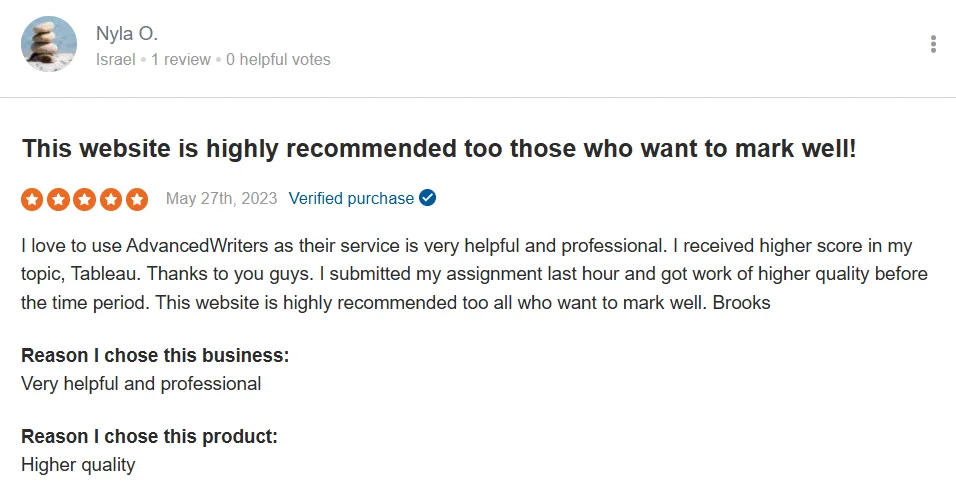Image resolution: width=956 pixels, height=487 pixels.
Task: Click the fourth orange rating star
Action: [110, 199]
